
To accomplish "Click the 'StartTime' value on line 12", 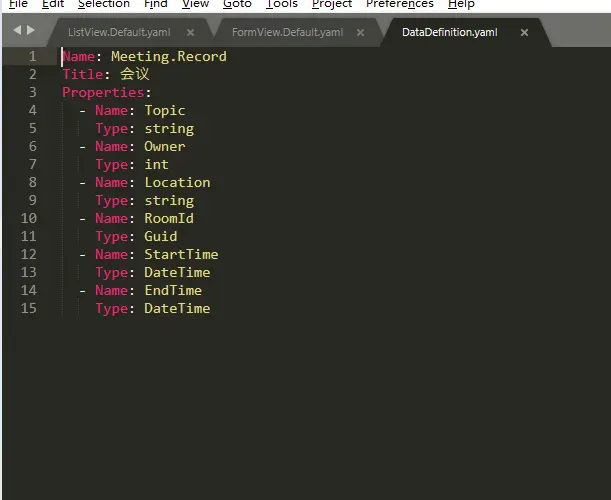I will (x=181, y=254).
